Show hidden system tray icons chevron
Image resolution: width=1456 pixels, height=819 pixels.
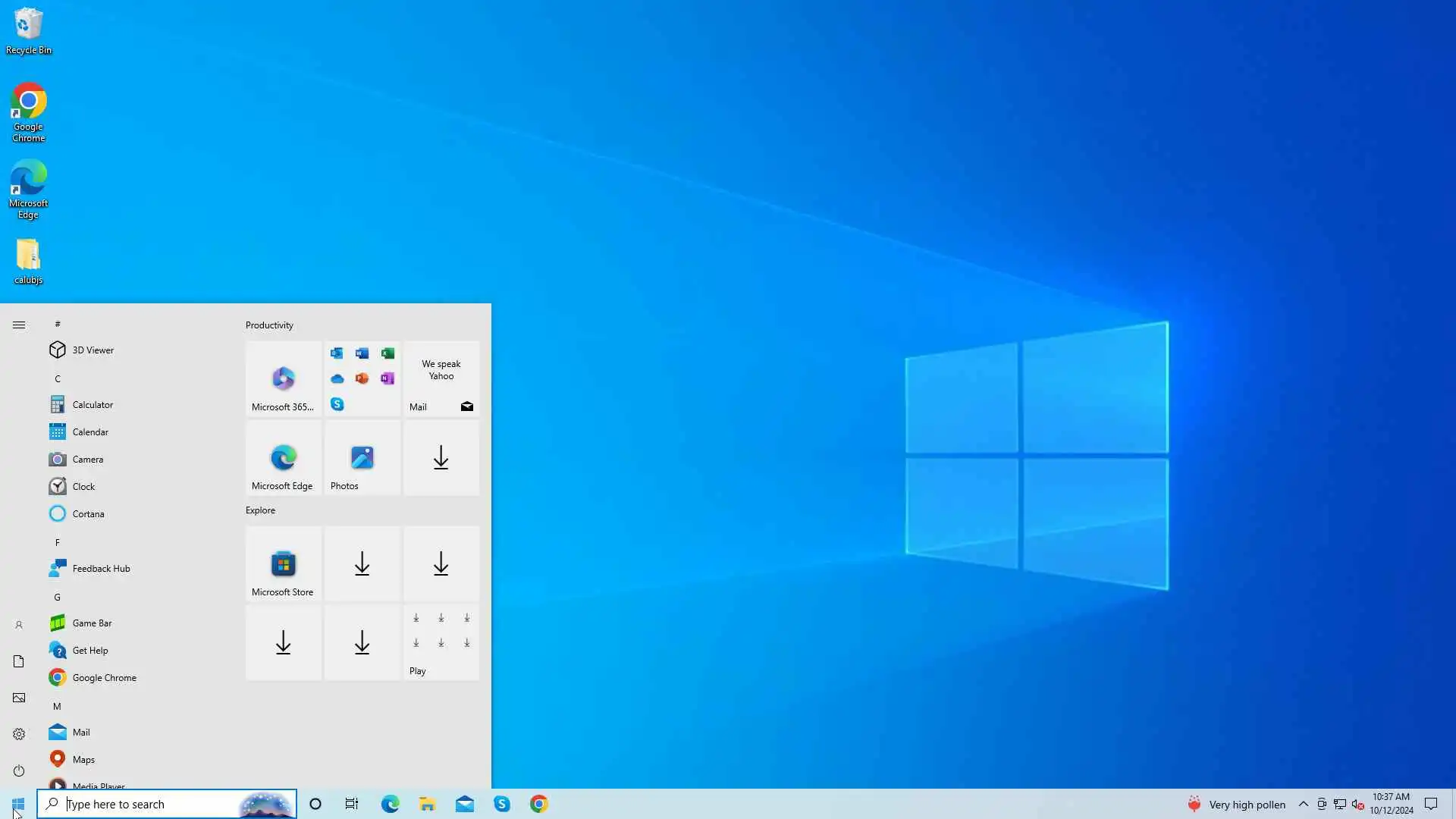pos(1303,804)
